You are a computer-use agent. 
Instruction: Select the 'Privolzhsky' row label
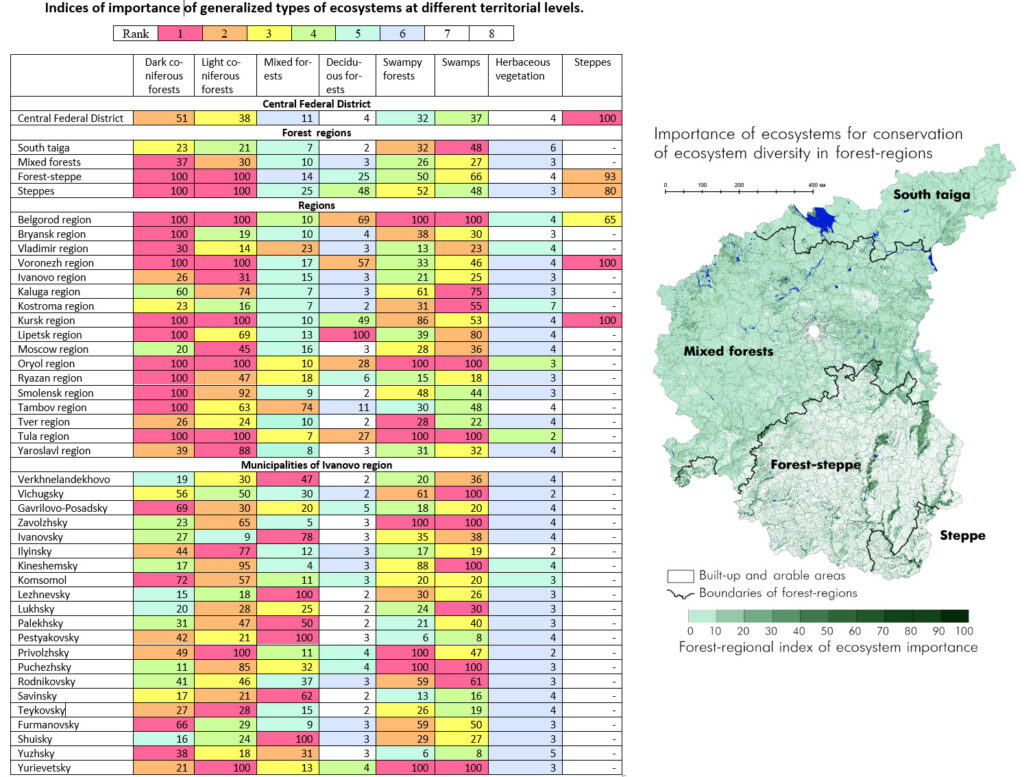click(43, 652)
